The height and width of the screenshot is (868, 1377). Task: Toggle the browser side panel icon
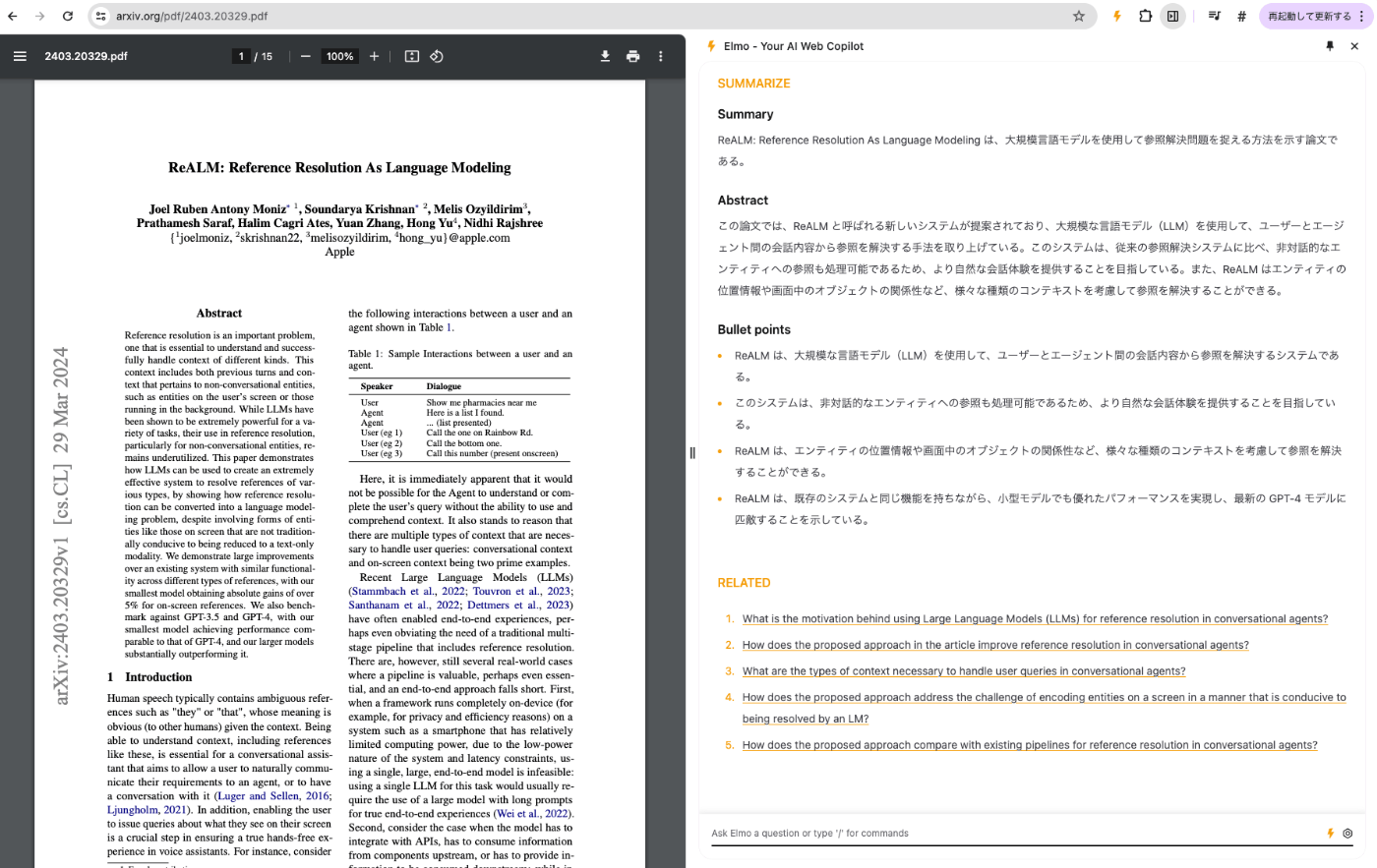click(1173, 16)
